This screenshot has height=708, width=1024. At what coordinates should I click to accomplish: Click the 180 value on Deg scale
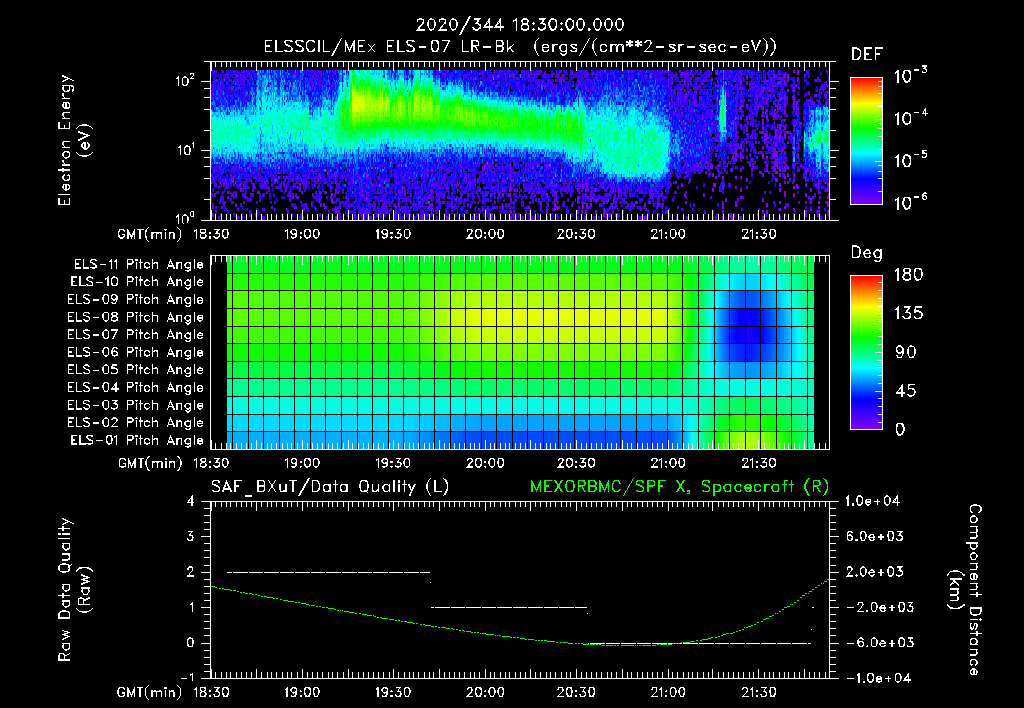tap(908, 275)
